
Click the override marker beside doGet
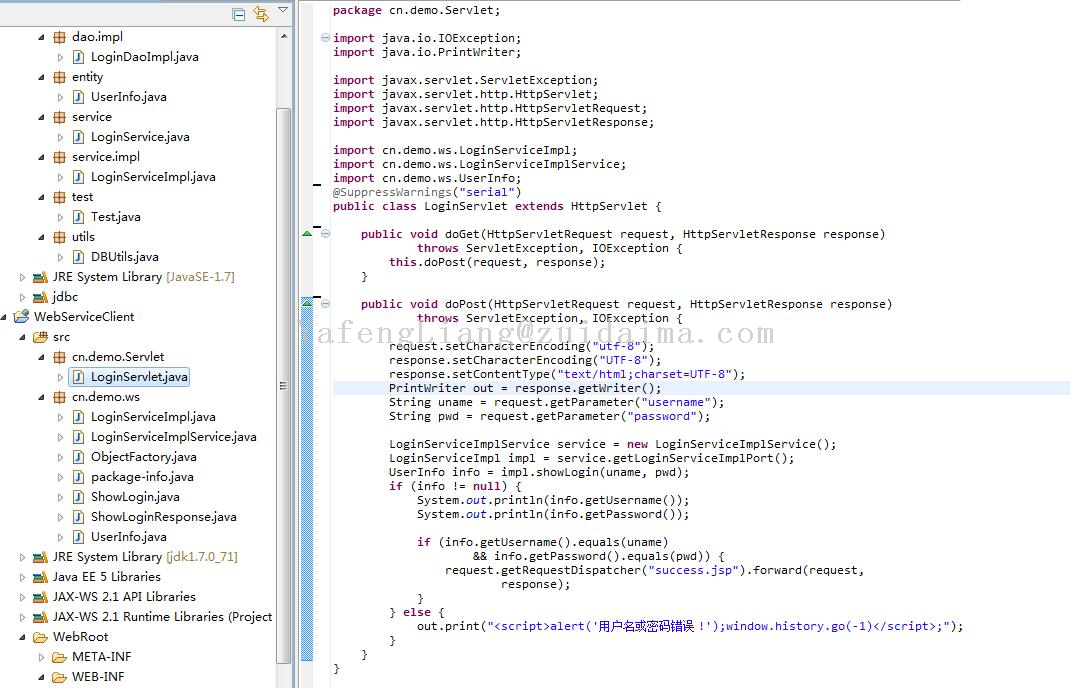[x=307, y=233]
